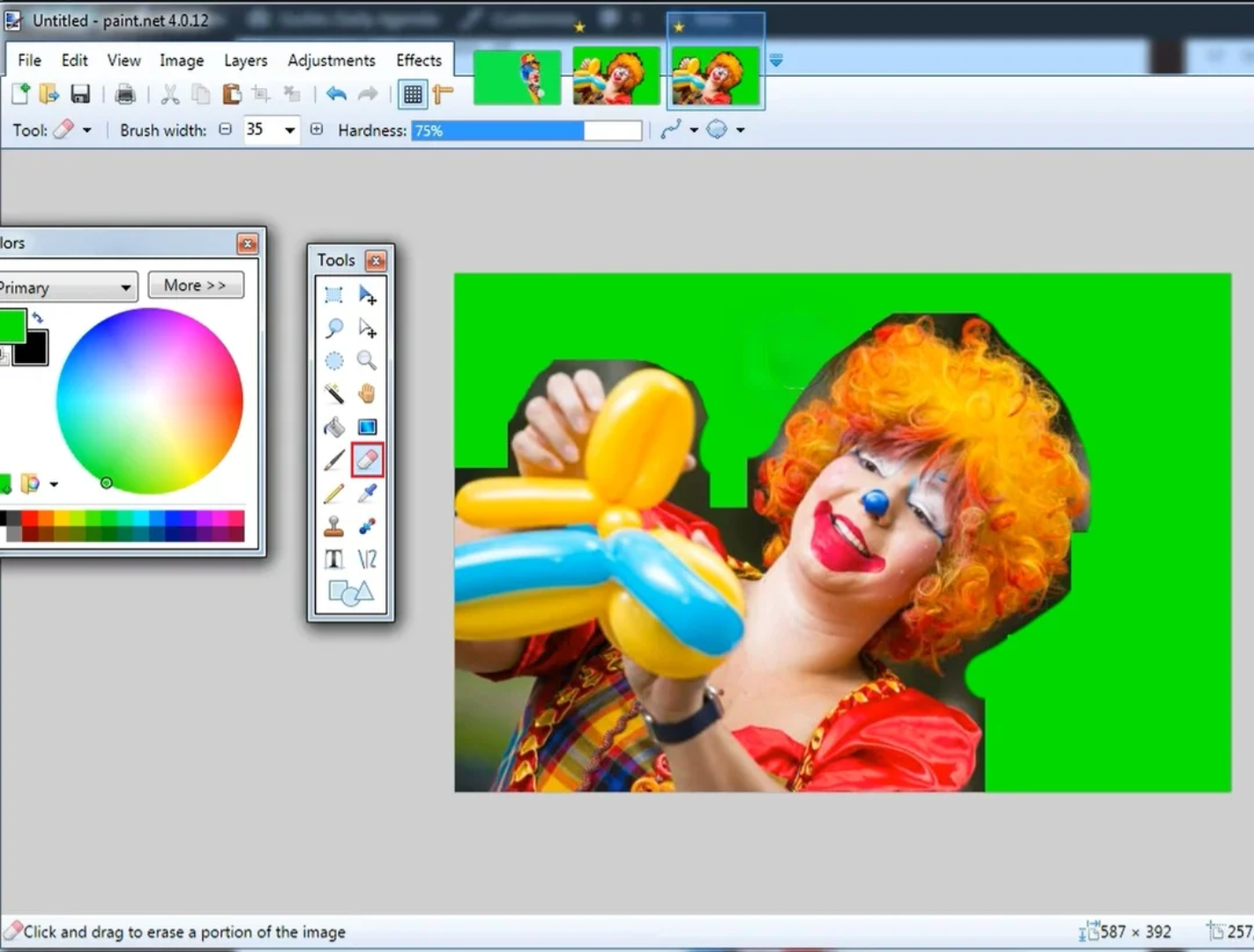
Task: Select the Gradient tool
Action: point(367,427)
